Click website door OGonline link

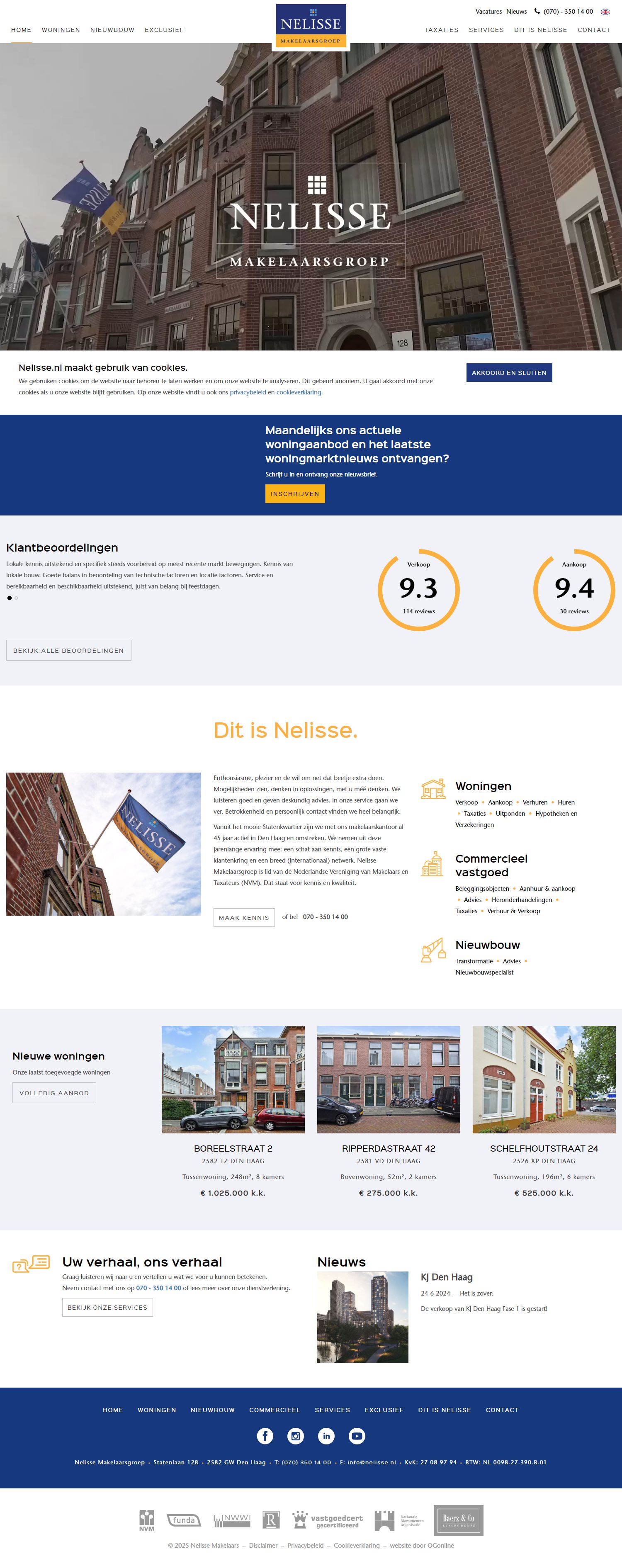[422, 1546]
